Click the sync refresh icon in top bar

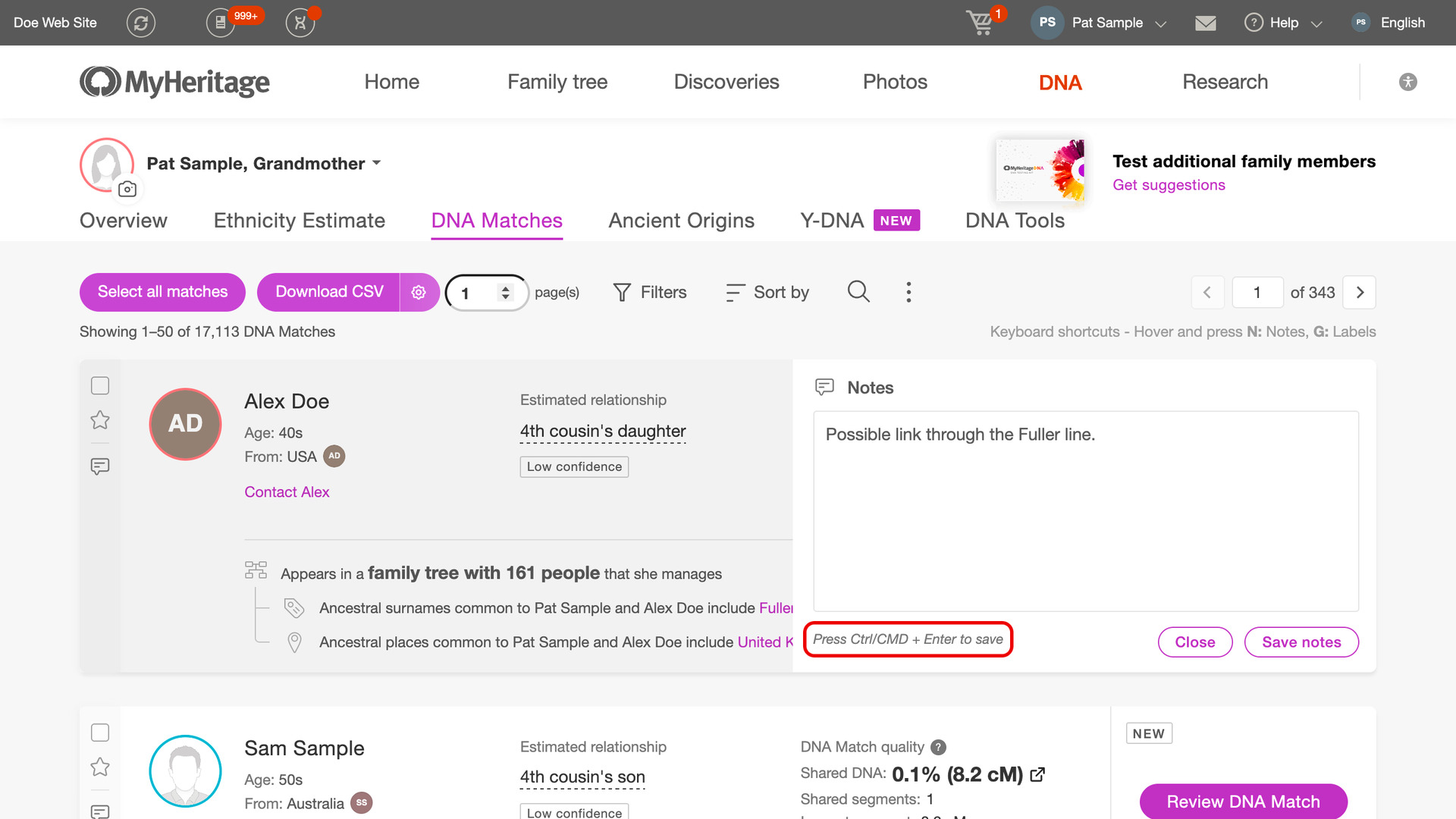(x=141, y=23)
